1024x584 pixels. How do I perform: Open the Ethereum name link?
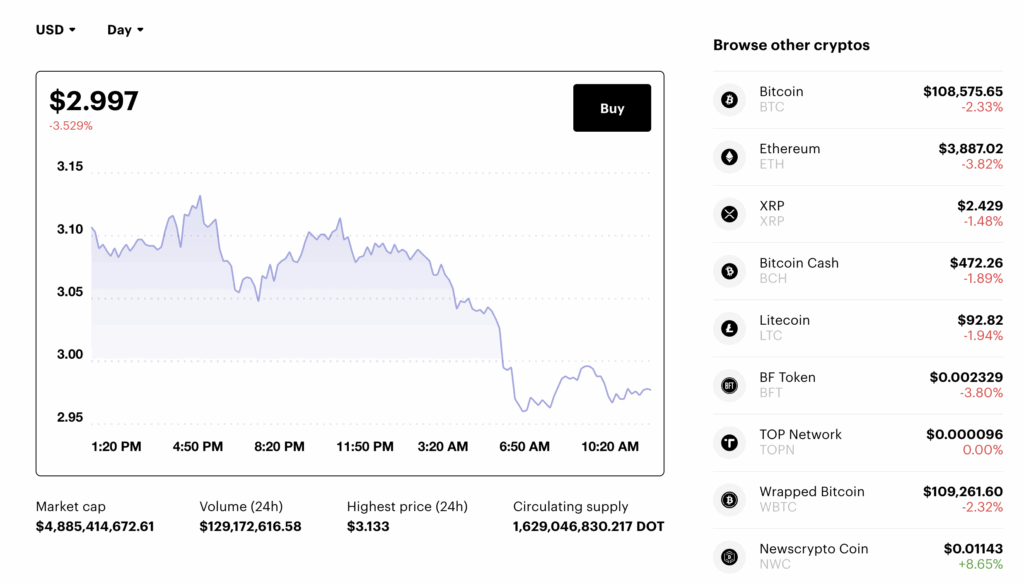tap(789, 149)
